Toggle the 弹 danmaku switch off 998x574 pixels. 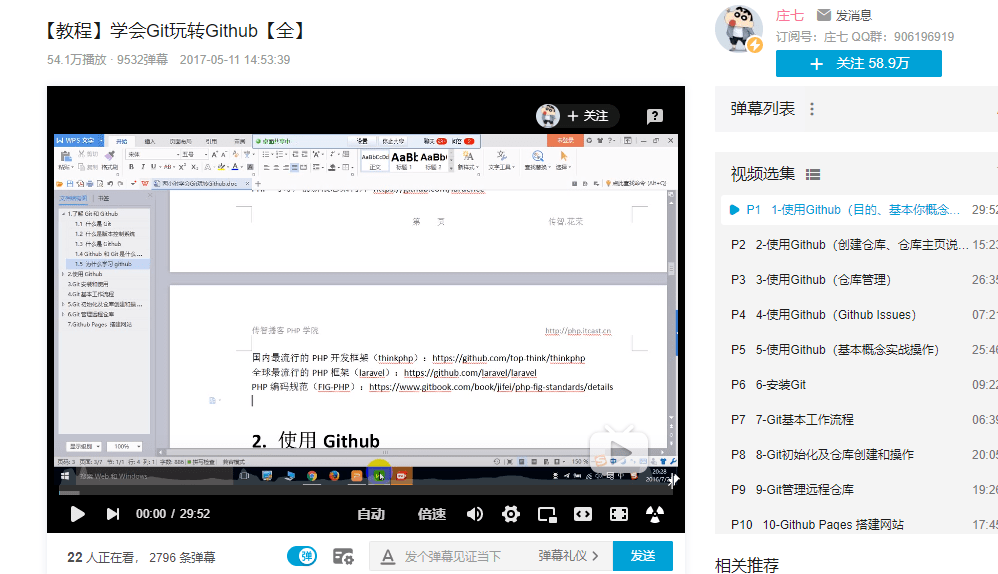302,556
